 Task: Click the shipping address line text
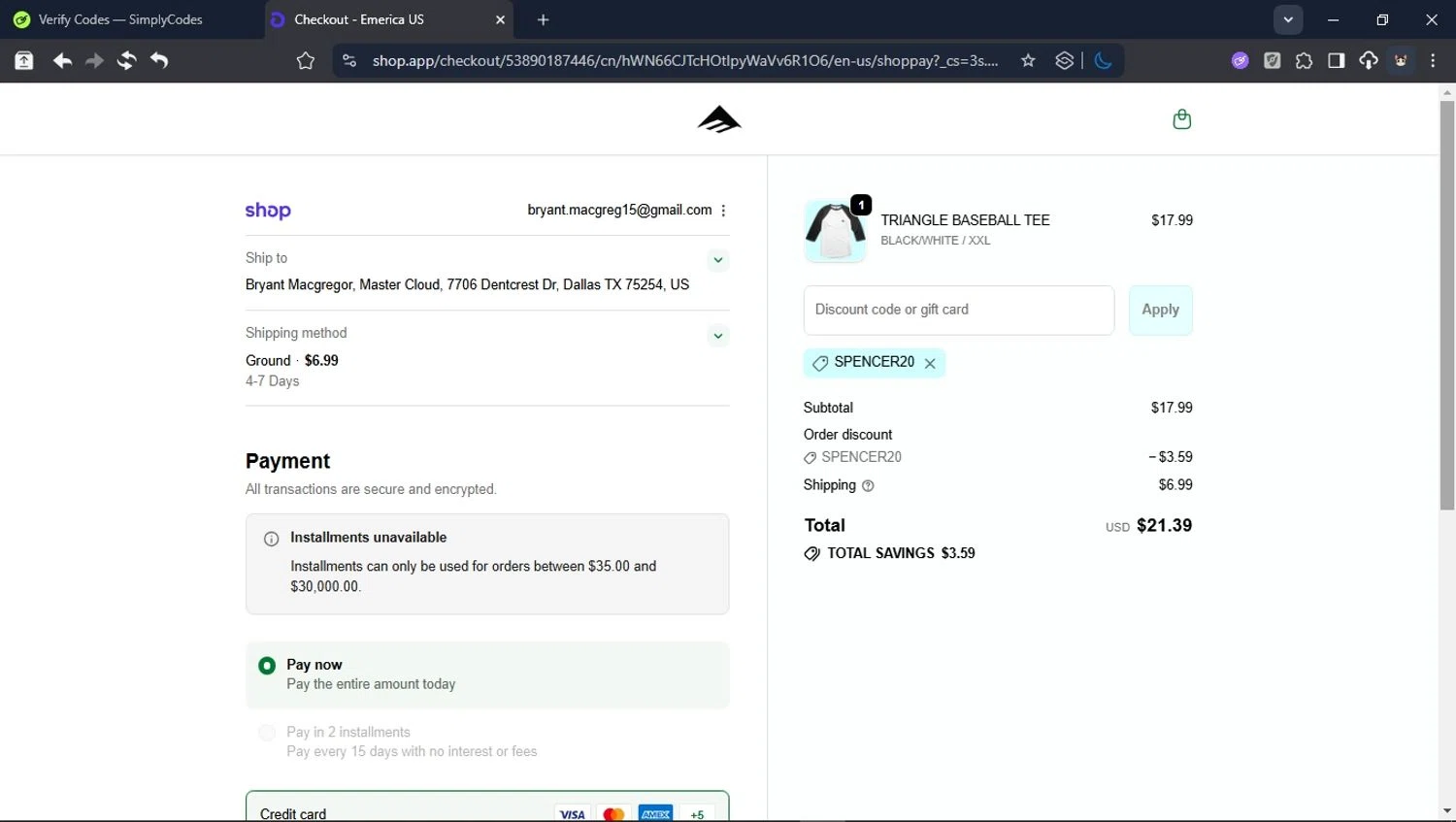pyautogui.click(x=467, y=285)
